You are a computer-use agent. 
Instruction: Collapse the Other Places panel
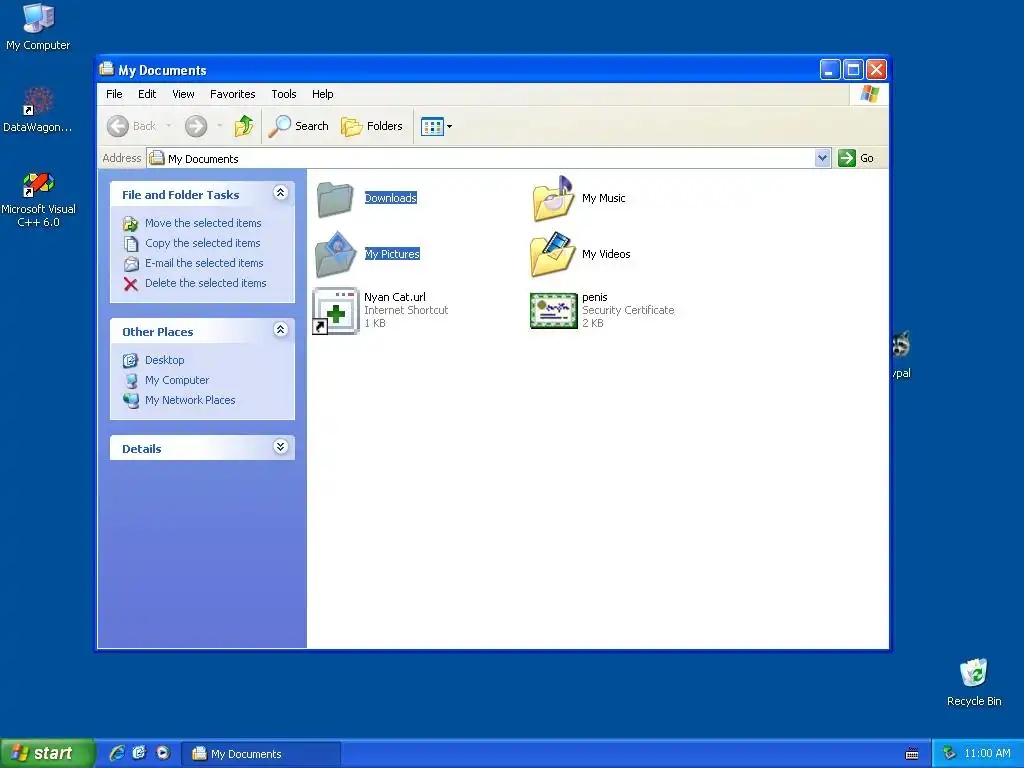pyautogui.click(x=280, y=330)
